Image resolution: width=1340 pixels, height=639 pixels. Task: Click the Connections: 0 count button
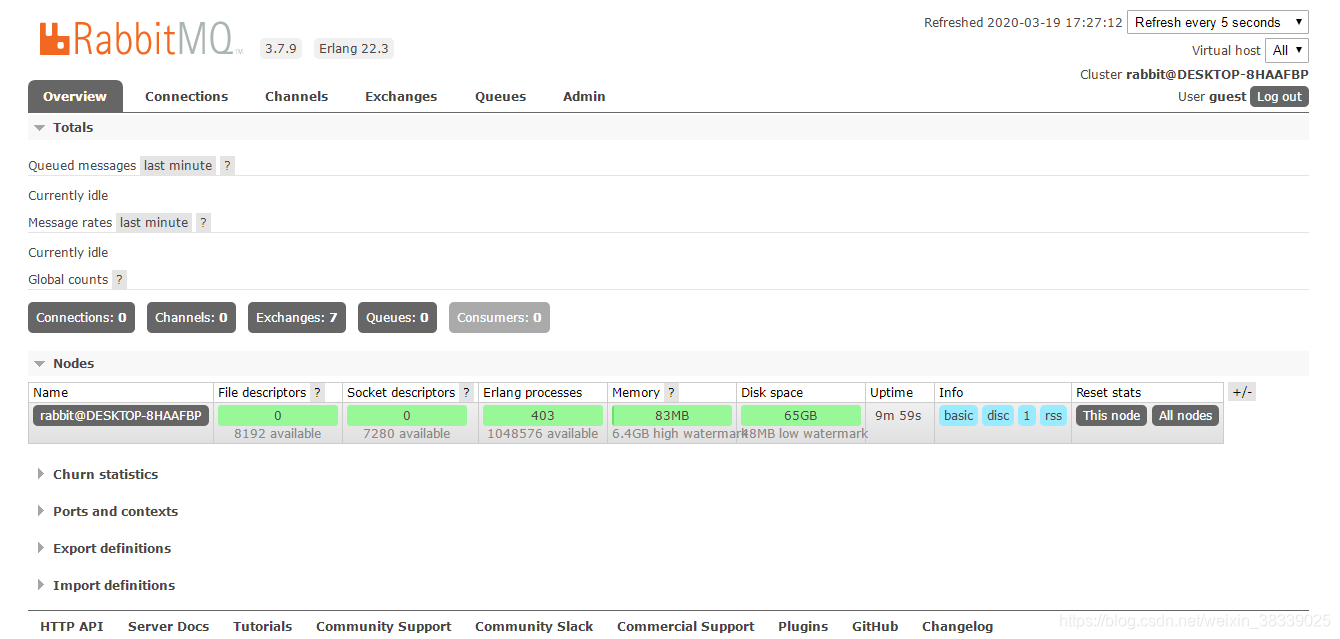(81, 318)
